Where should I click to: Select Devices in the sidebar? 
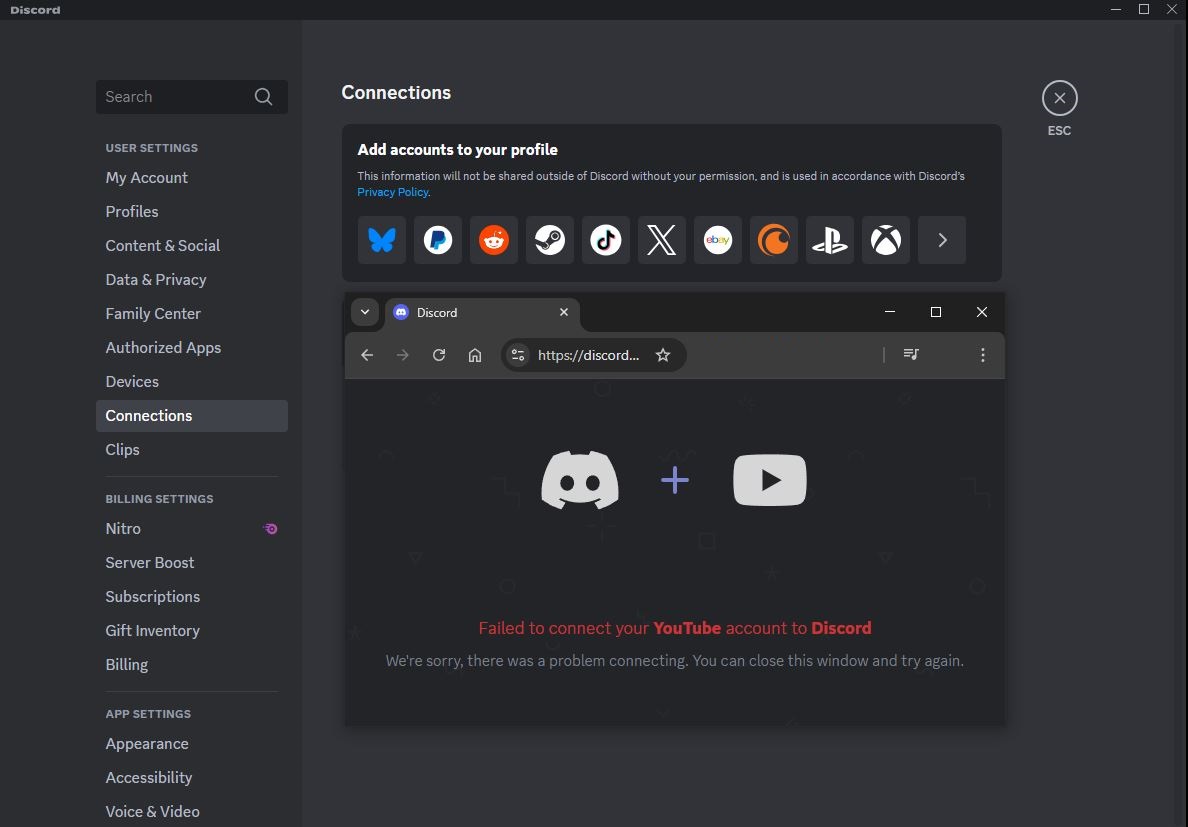(x=192, y=382)
